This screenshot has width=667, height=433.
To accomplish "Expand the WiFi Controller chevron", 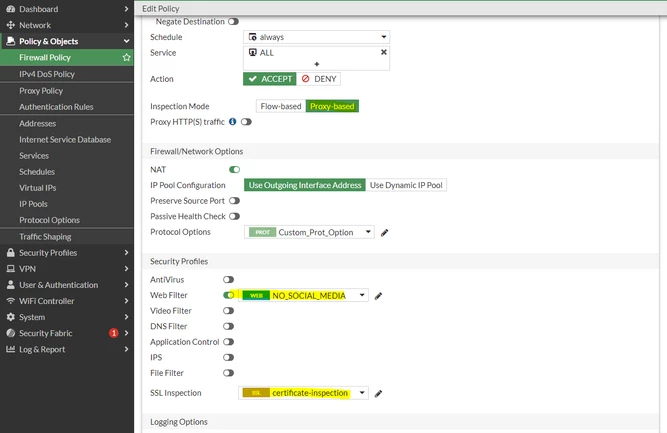I will [x=126, y=301].
